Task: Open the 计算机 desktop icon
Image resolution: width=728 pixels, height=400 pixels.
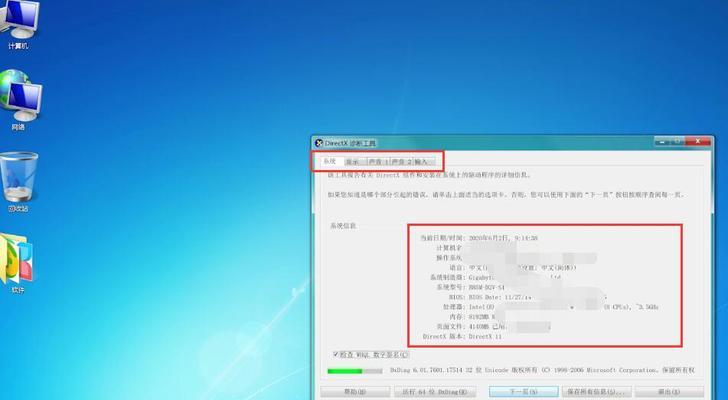Action: coord(18,24)
